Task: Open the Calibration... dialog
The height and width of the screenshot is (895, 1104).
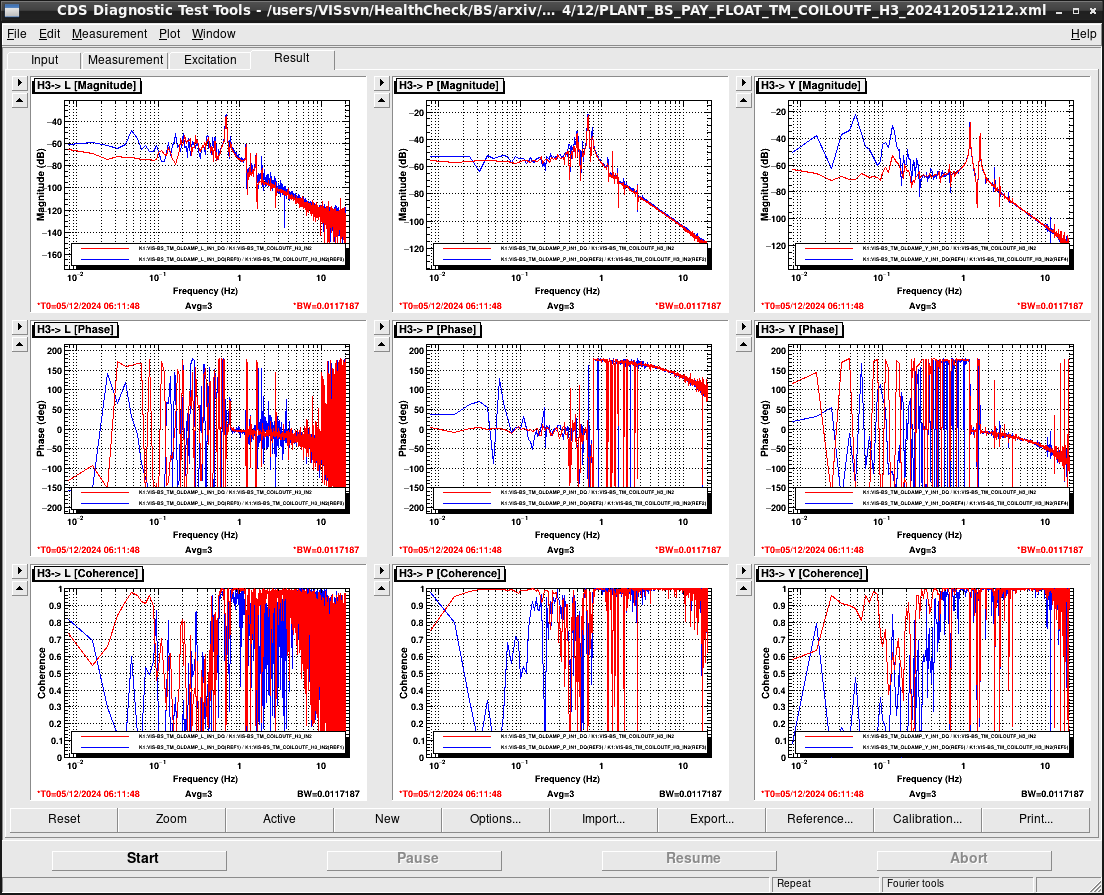Action: [927, 819]
